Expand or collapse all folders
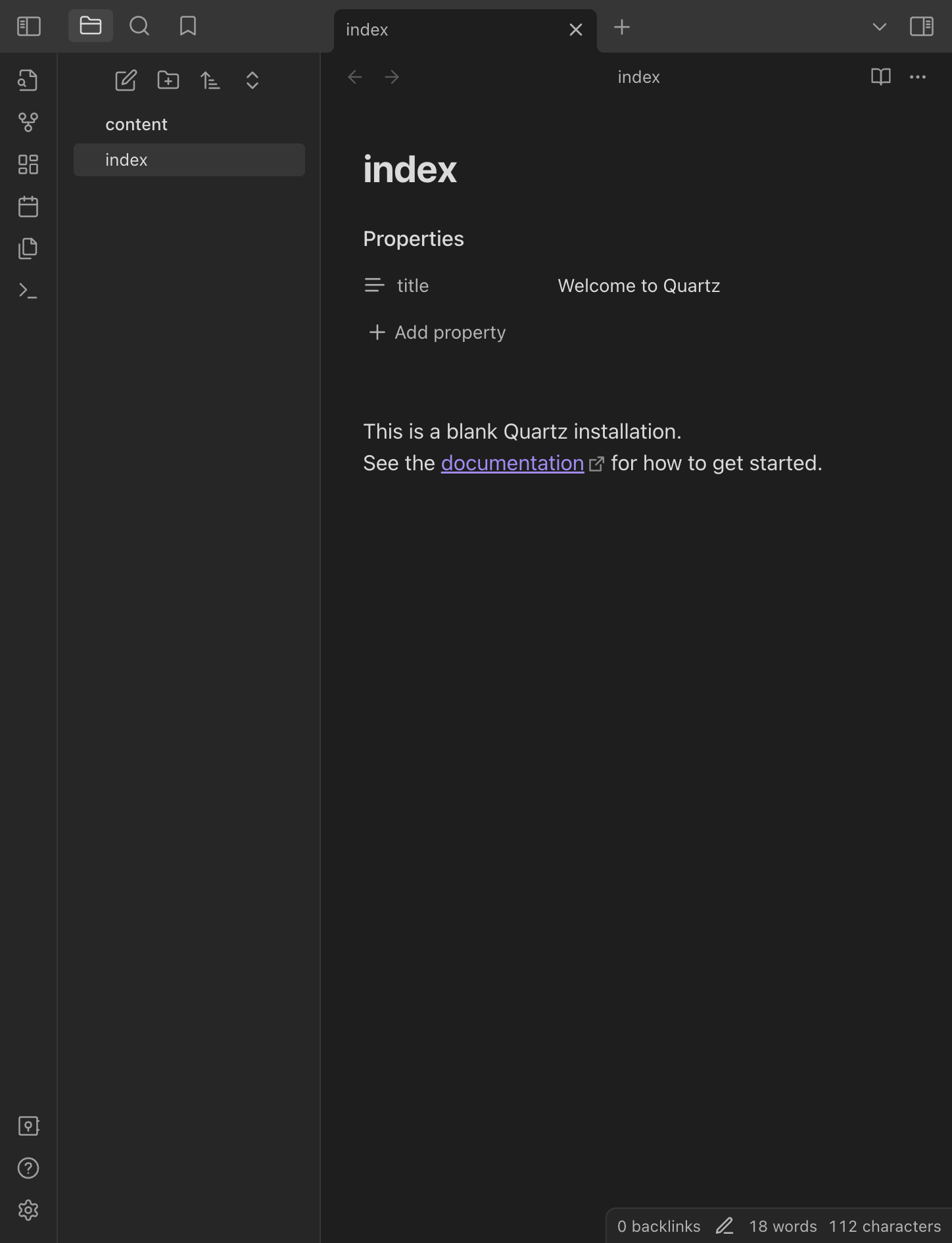952x1243 pixels. pos(252,80)
